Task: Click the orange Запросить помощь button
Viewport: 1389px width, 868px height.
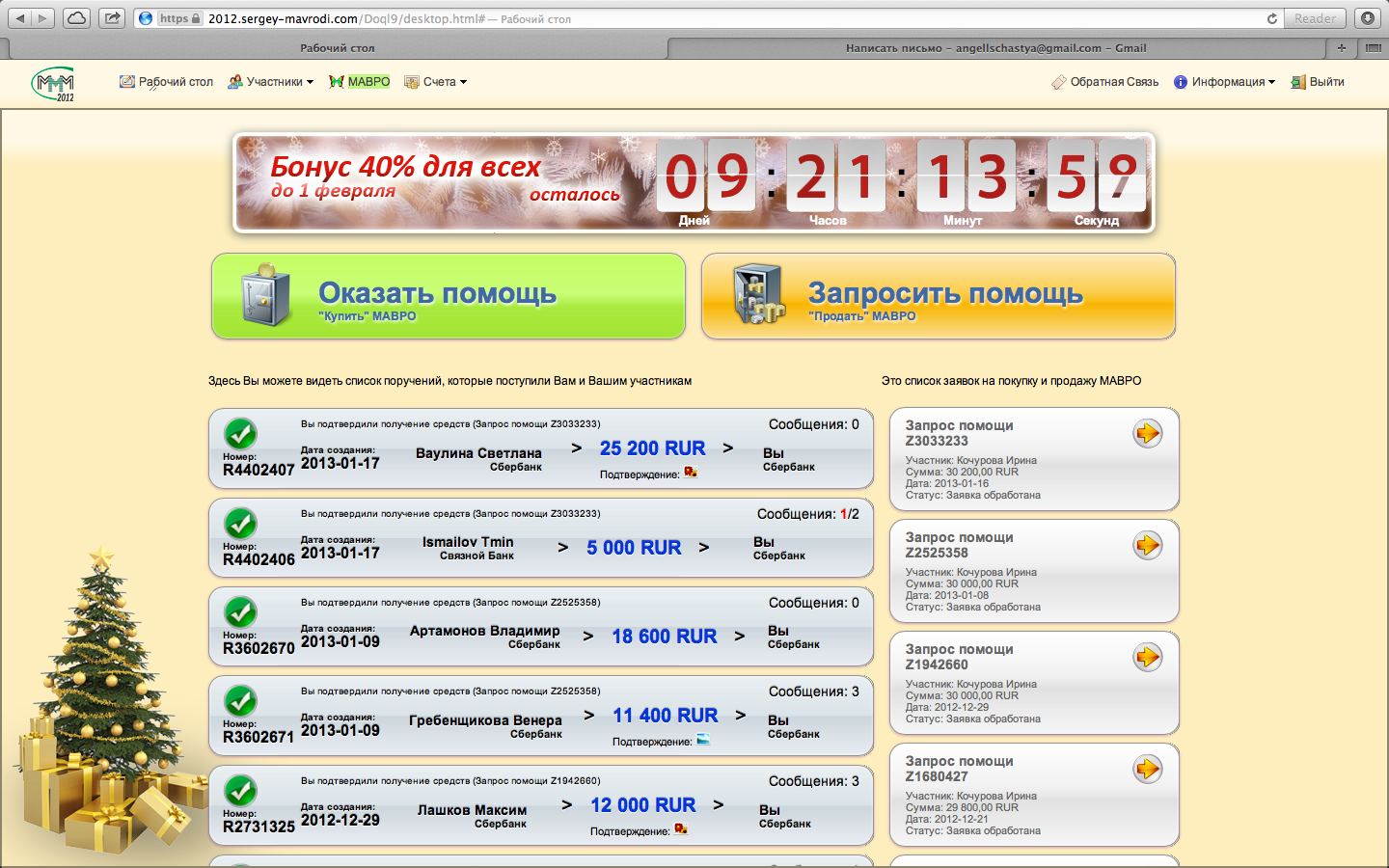Action: coord(939,296)
